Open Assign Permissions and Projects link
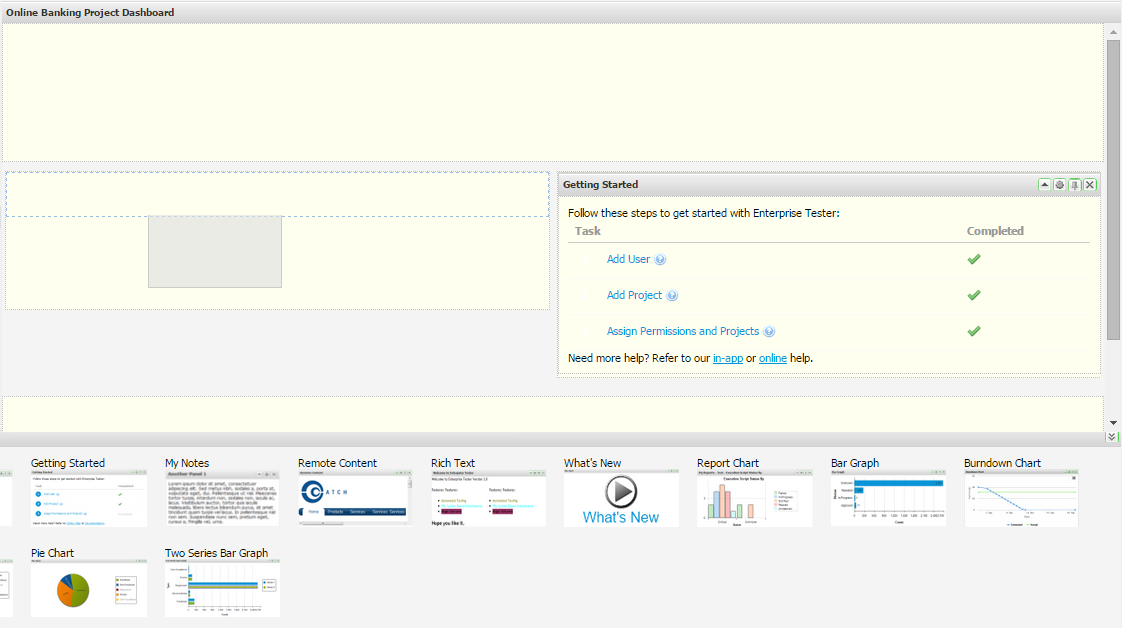This screenshot has height=628, width=1123. pyautogui.click(x=682, y=331)
